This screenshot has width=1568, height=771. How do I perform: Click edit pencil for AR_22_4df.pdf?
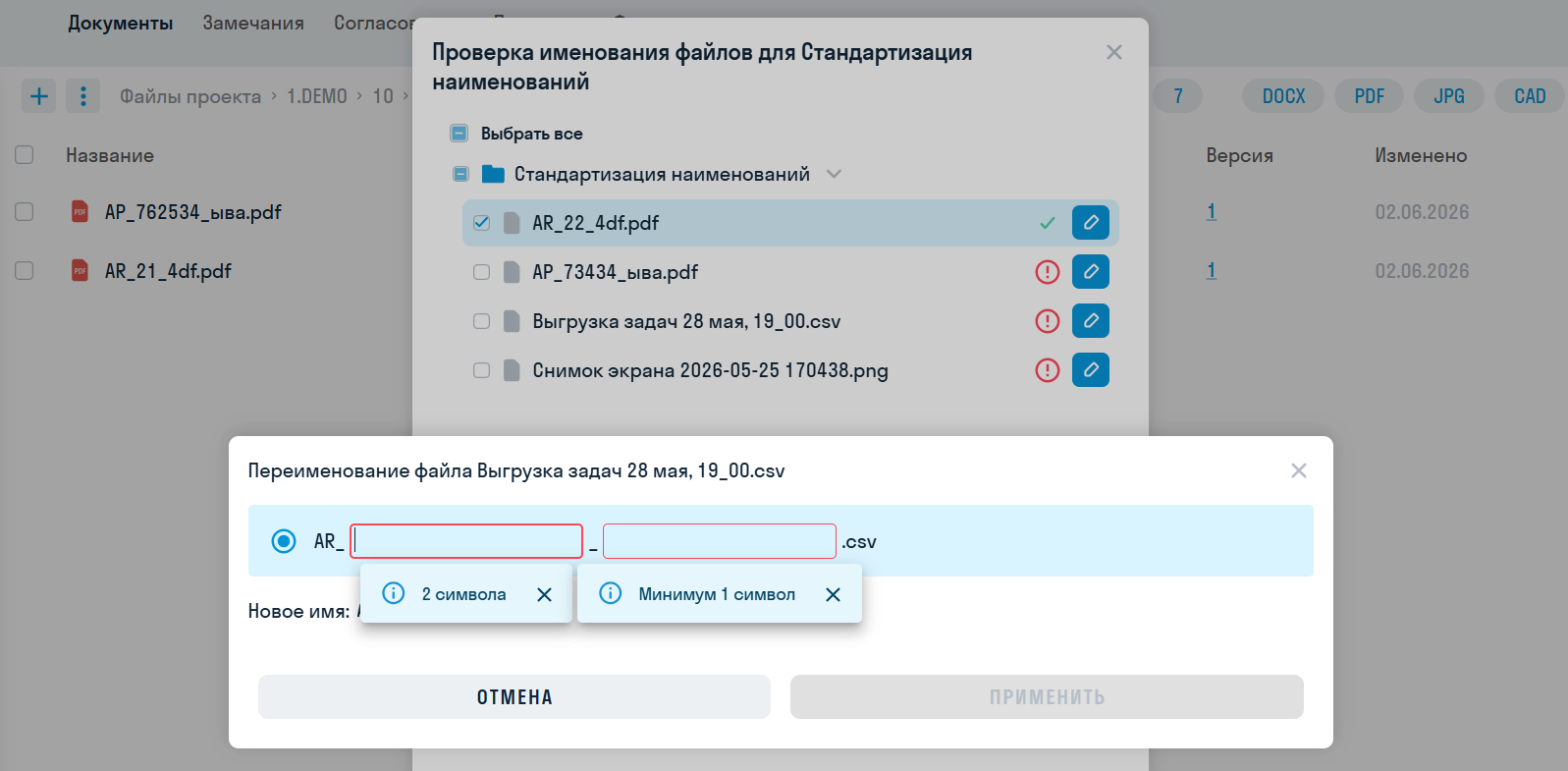pos(1091,223)
